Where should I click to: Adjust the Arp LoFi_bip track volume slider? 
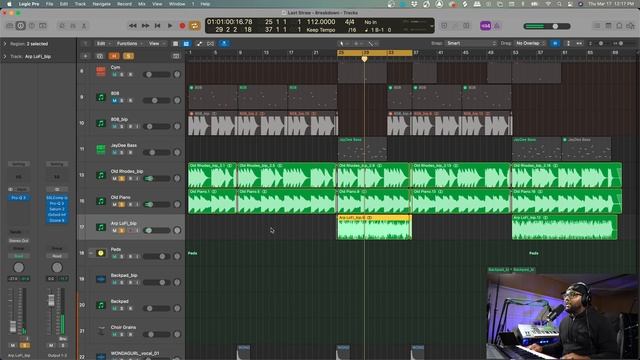click(x=157, y=231)
